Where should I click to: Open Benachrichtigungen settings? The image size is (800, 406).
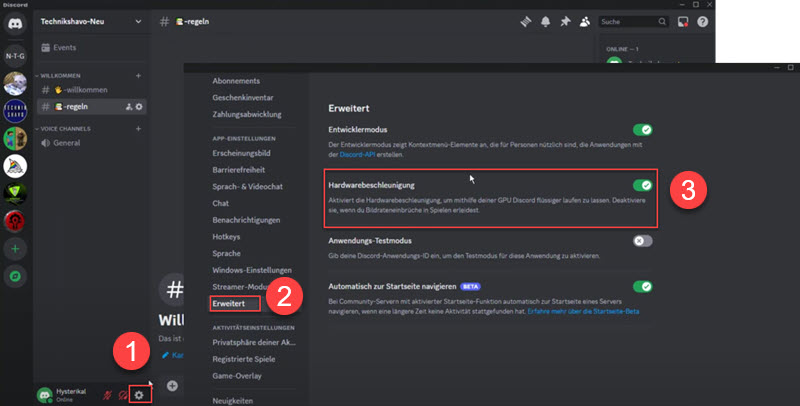[246, 220]
